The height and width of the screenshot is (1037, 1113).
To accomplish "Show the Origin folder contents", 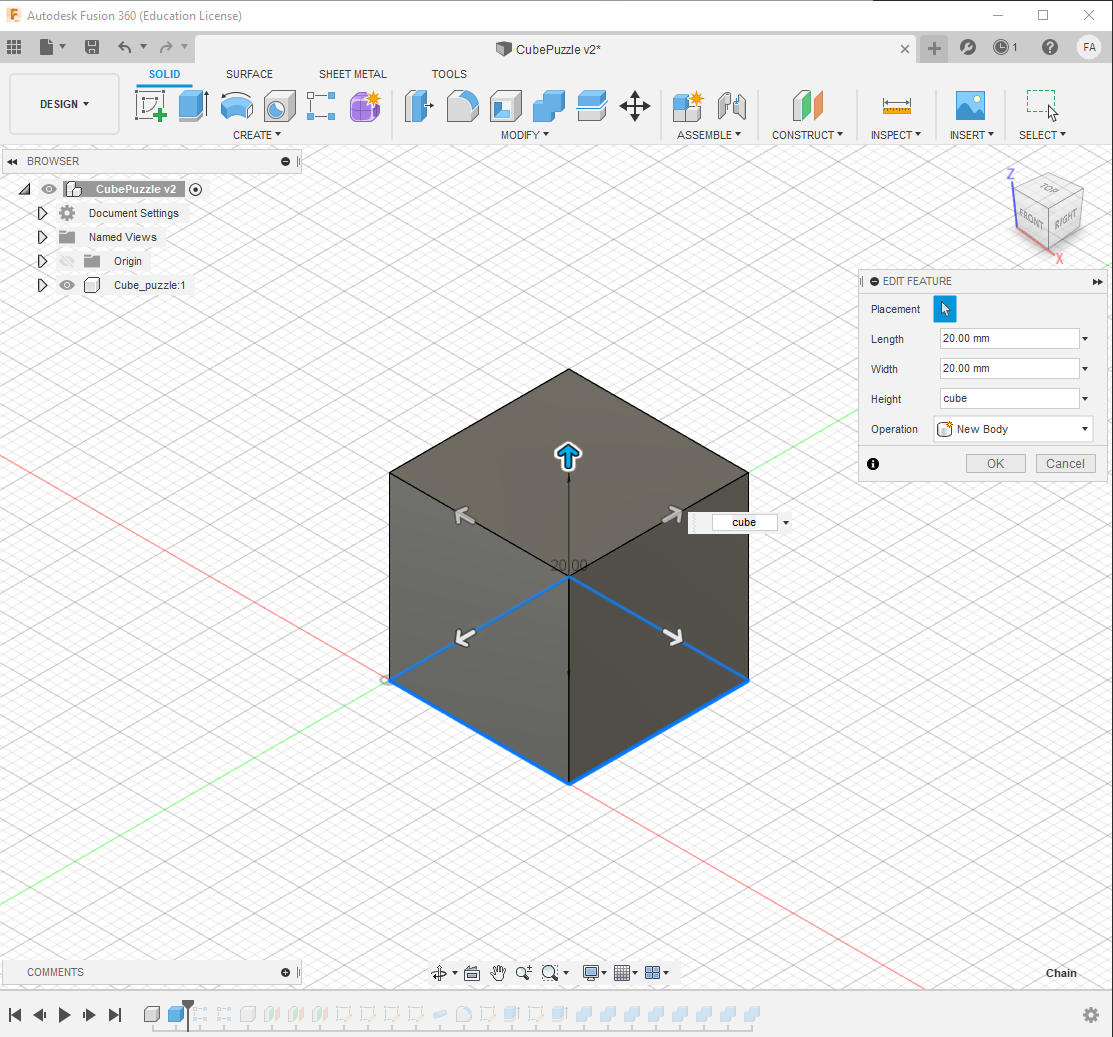I will click(41, 261).
